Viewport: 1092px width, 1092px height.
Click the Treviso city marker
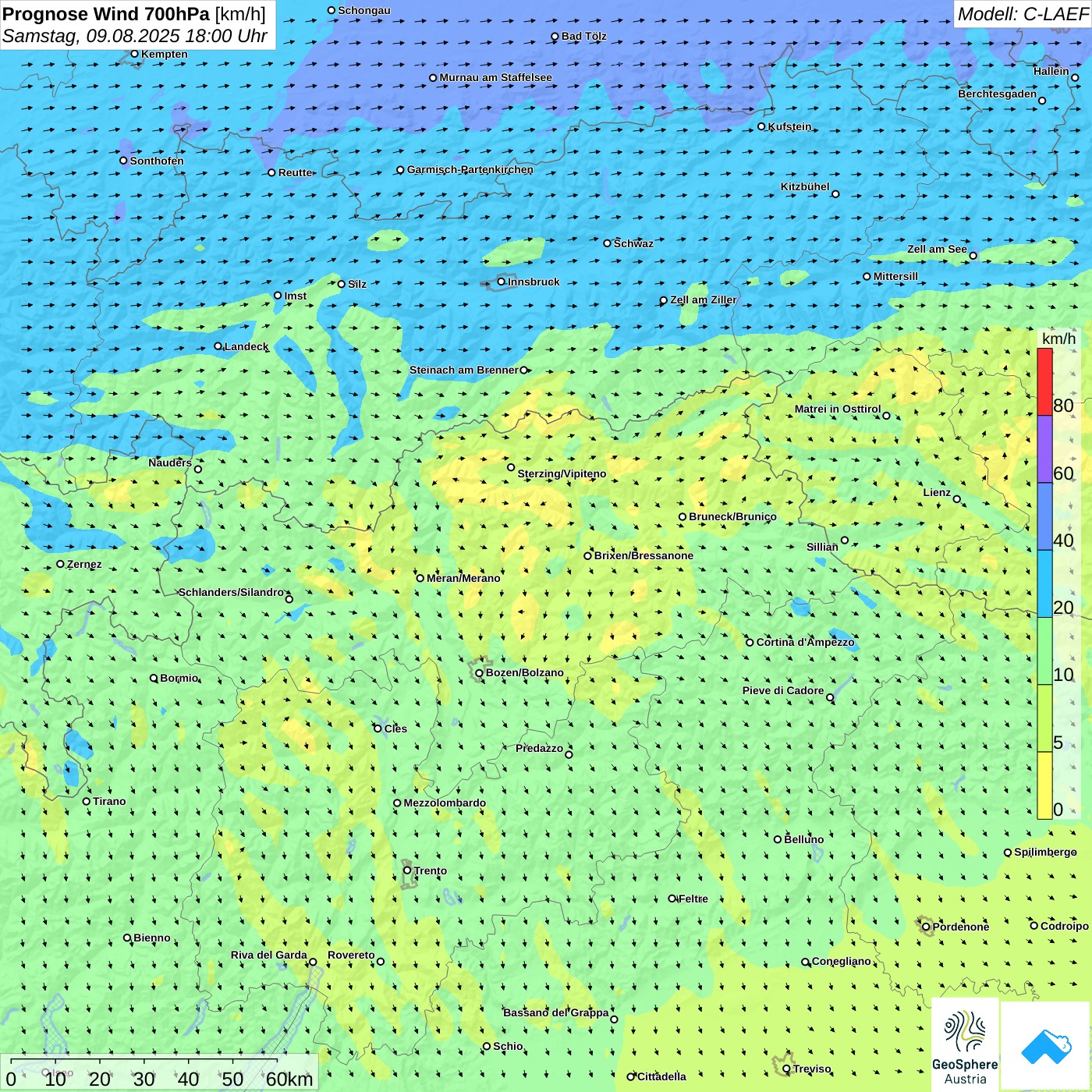(786, 1069)
